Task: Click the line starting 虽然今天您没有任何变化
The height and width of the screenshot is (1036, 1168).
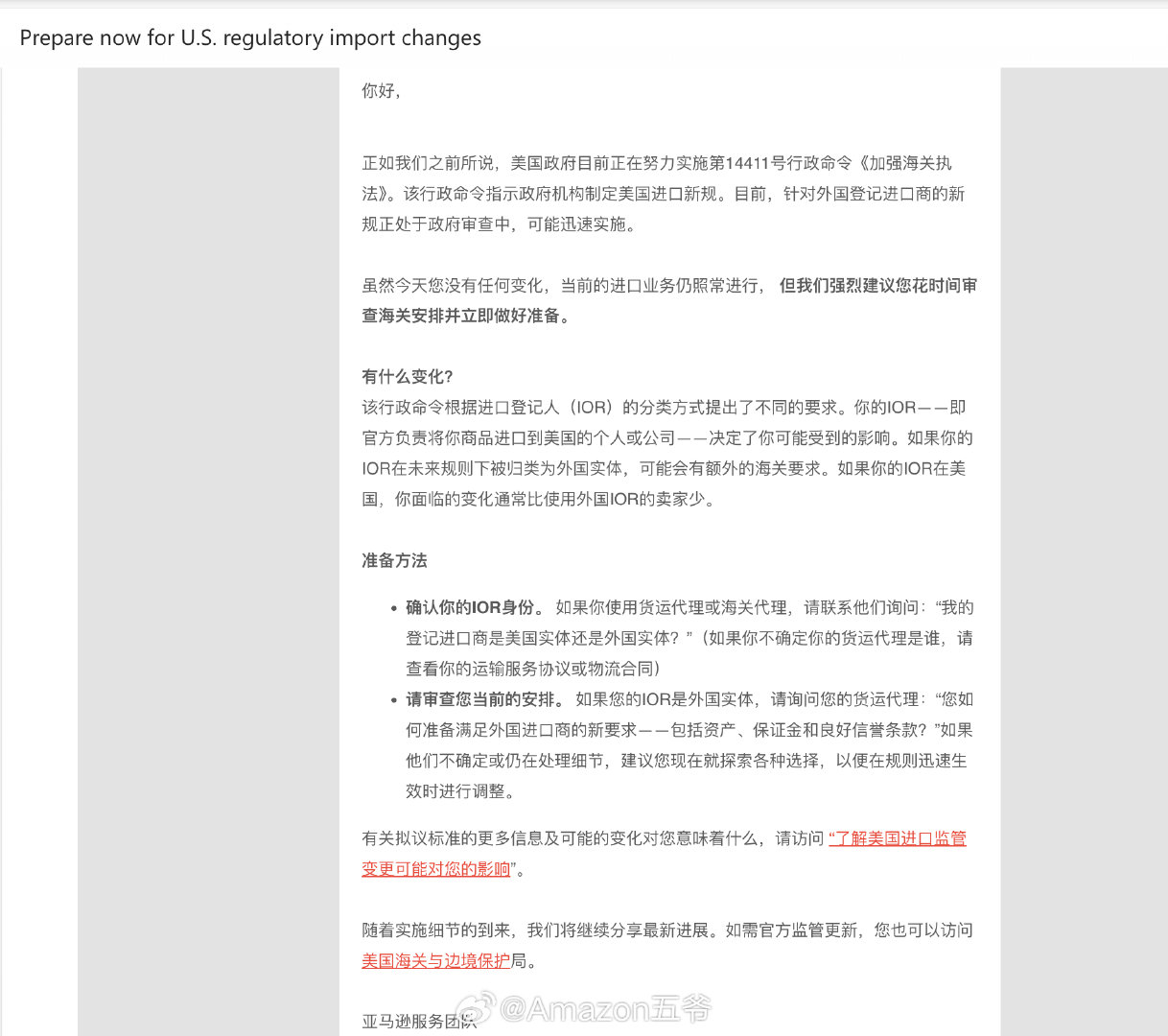Action: pyautogui.click(x=669, y=286)
